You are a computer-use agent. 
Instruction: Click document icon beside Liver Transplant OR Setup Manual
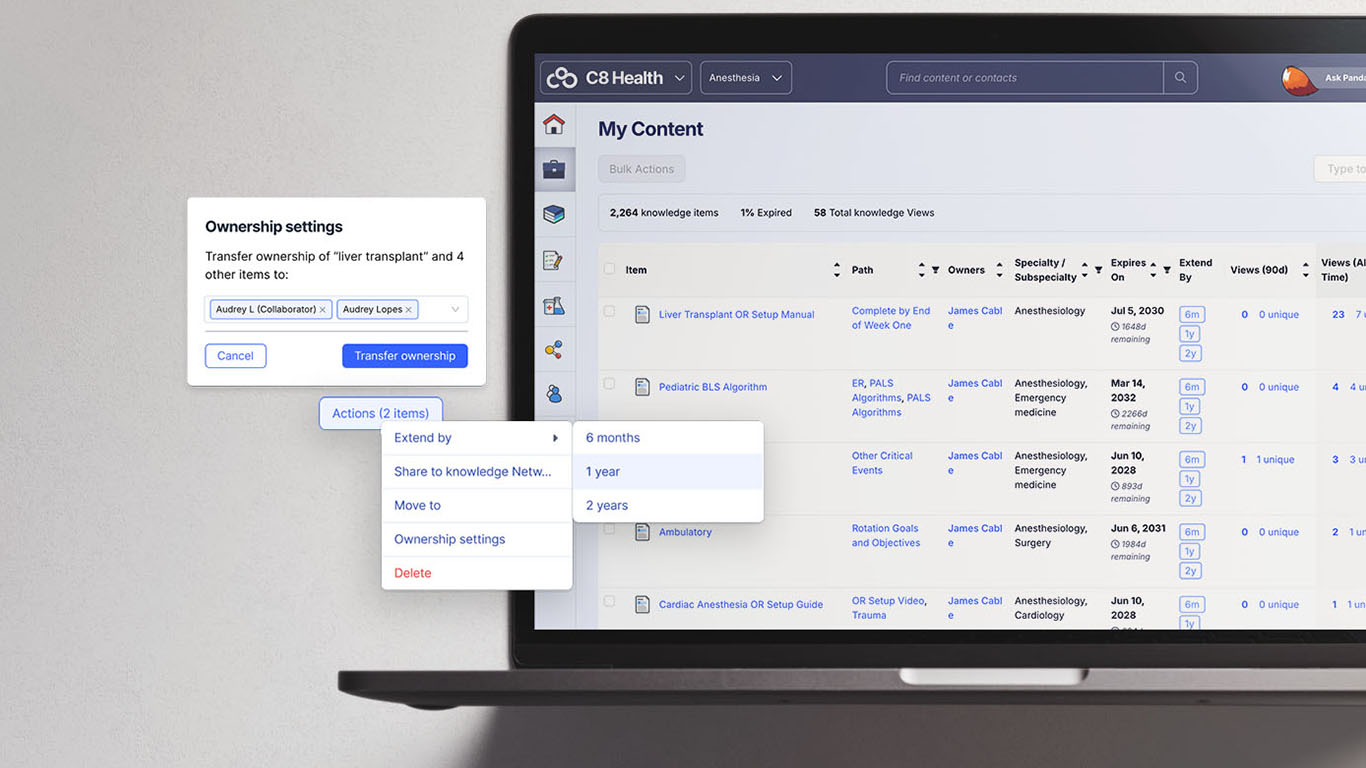[642, 315]
